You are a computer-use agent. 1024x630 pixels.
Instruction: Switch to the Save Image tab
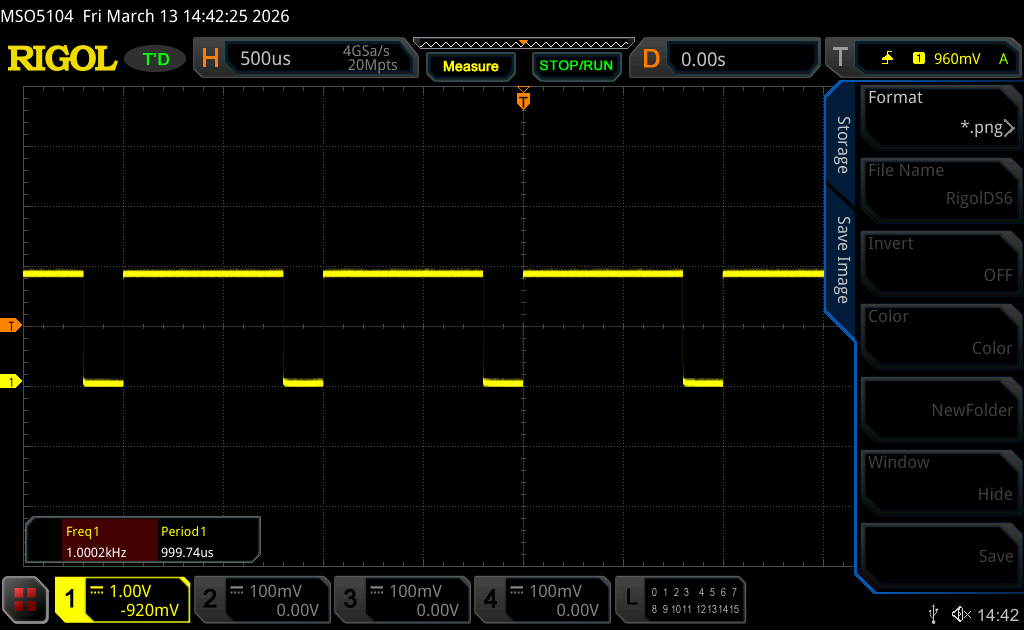[x=843, y=260]
